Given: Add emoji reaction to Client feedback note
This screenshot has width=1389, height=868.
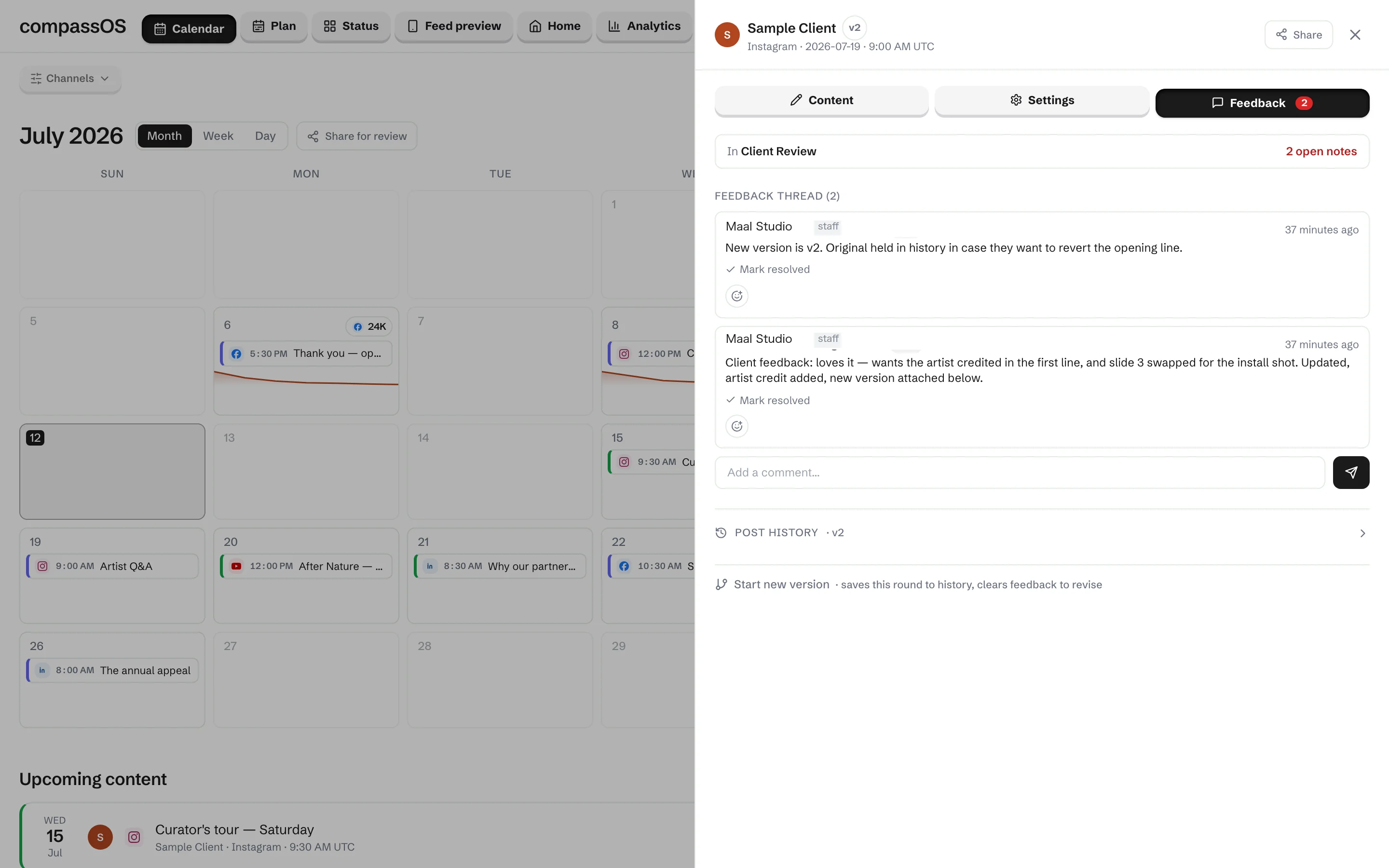Looking at the screenshot, I should click(736, 427).
